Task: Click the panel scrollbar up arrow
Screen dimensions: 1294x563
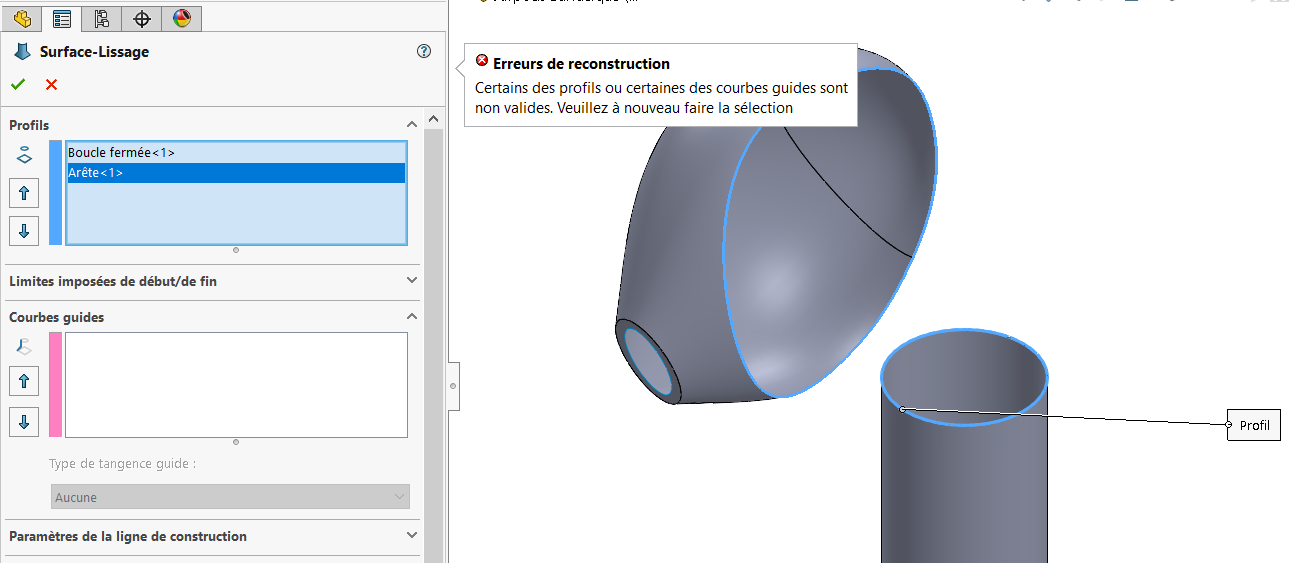Action: click(x=433, y=119)
